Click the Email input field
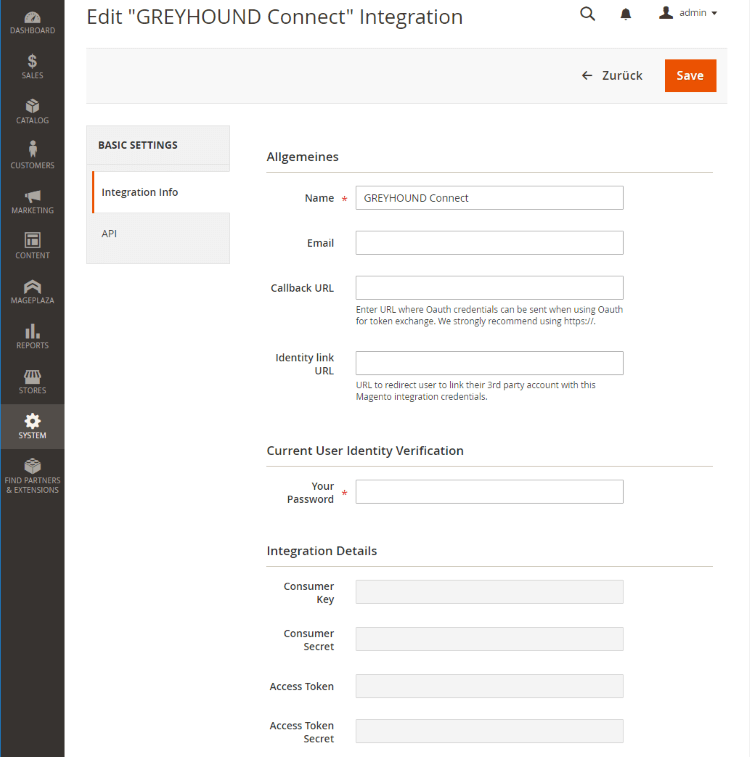The width and height of the screenshot is (750, 757). click(x=489, y=243)
